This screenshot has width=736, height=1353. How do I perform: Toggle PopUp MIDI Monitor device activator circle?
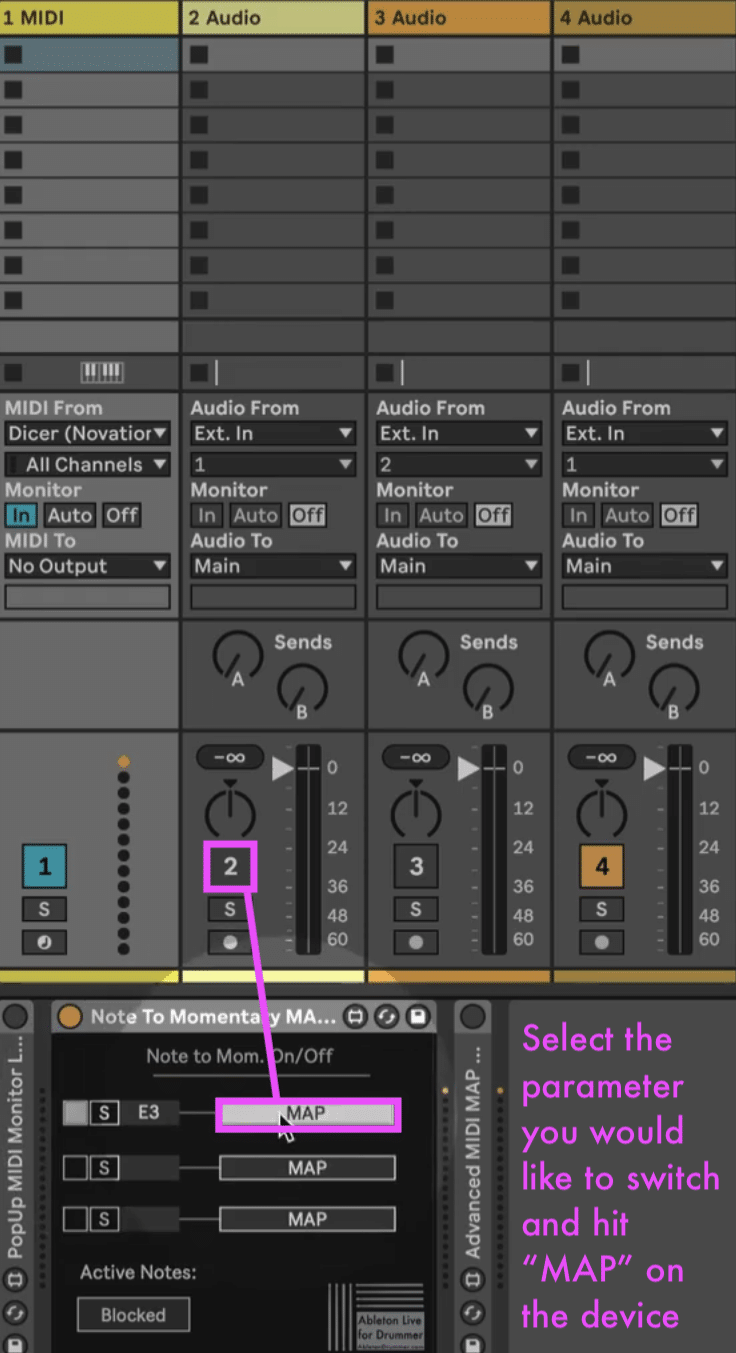15,1018
